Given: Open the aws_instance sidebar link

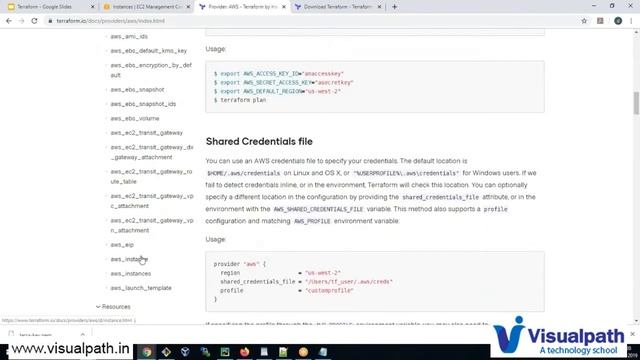Looking at the screenshot, I should 129,259.
